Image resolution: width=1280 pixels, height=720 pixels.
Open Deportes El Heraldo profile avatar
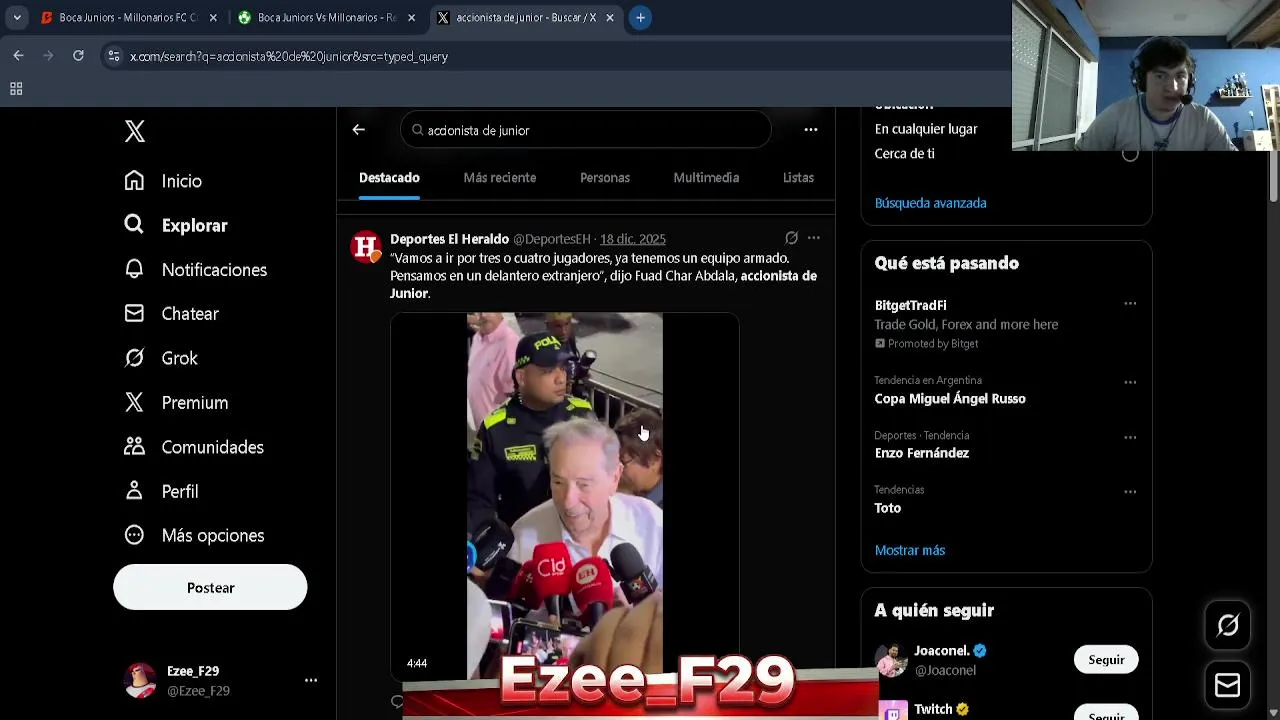366,246
